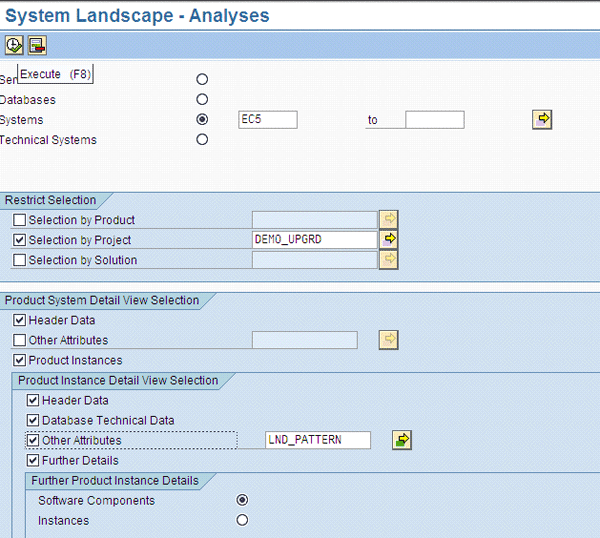This screenshot has width=600, height=538.
Task: Click green arrow button beside LND_PATTERN field
Action: point(402,440)
